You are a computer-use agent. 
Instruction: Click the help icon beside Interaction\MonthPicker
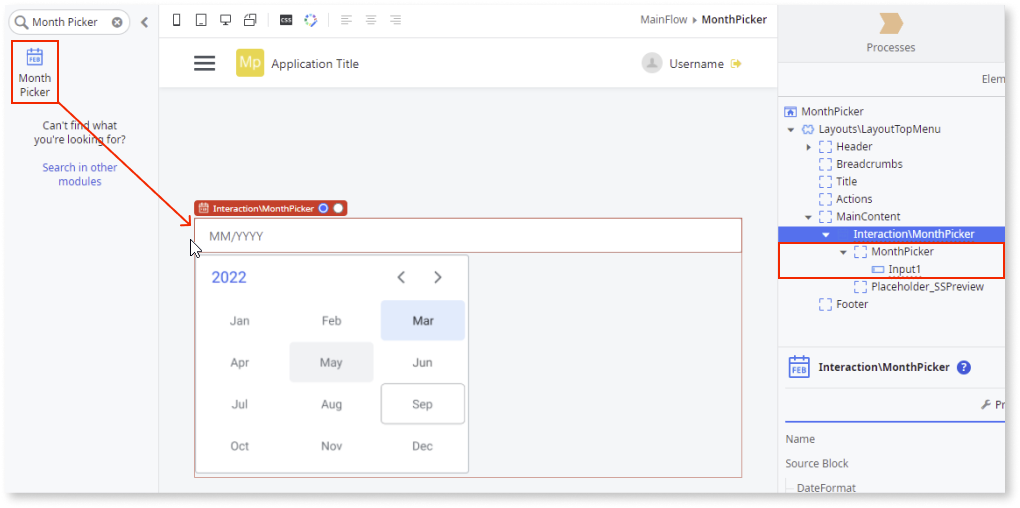(x=964, y=367)
